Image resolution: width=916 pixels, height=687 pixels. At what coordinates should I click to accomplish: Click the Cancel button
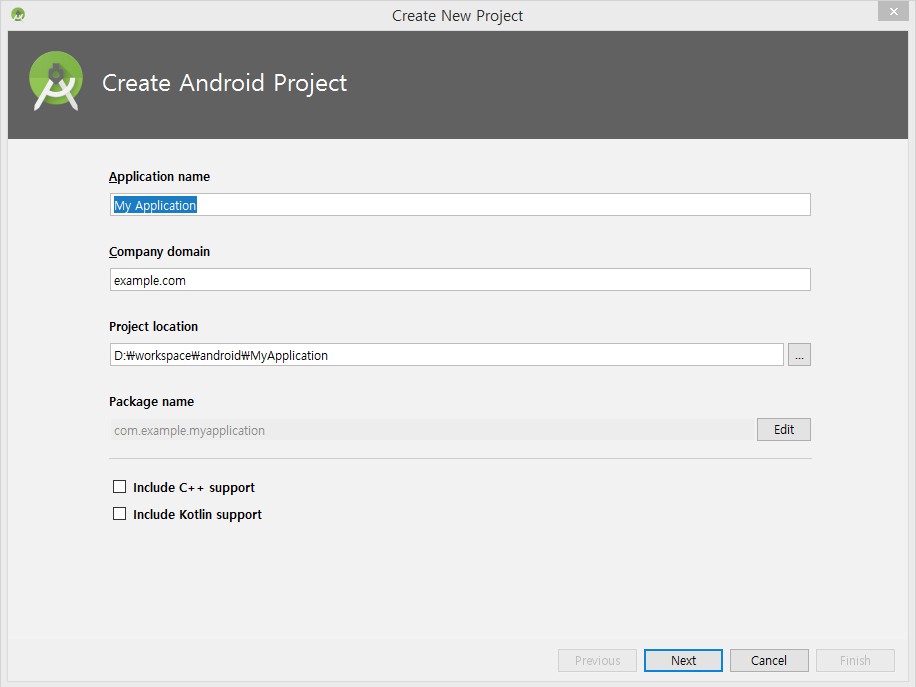point(768,660)
